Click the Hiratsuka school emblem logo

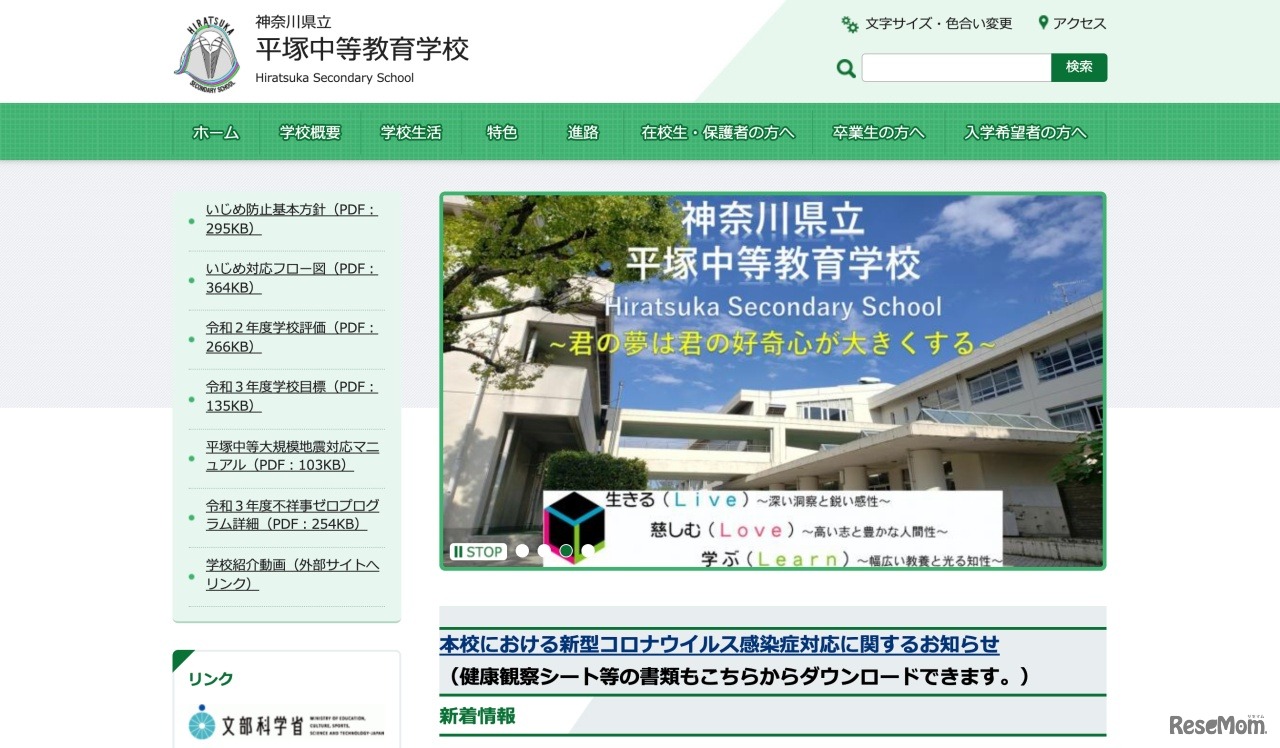pyautogui.click(x=207, y=52)
